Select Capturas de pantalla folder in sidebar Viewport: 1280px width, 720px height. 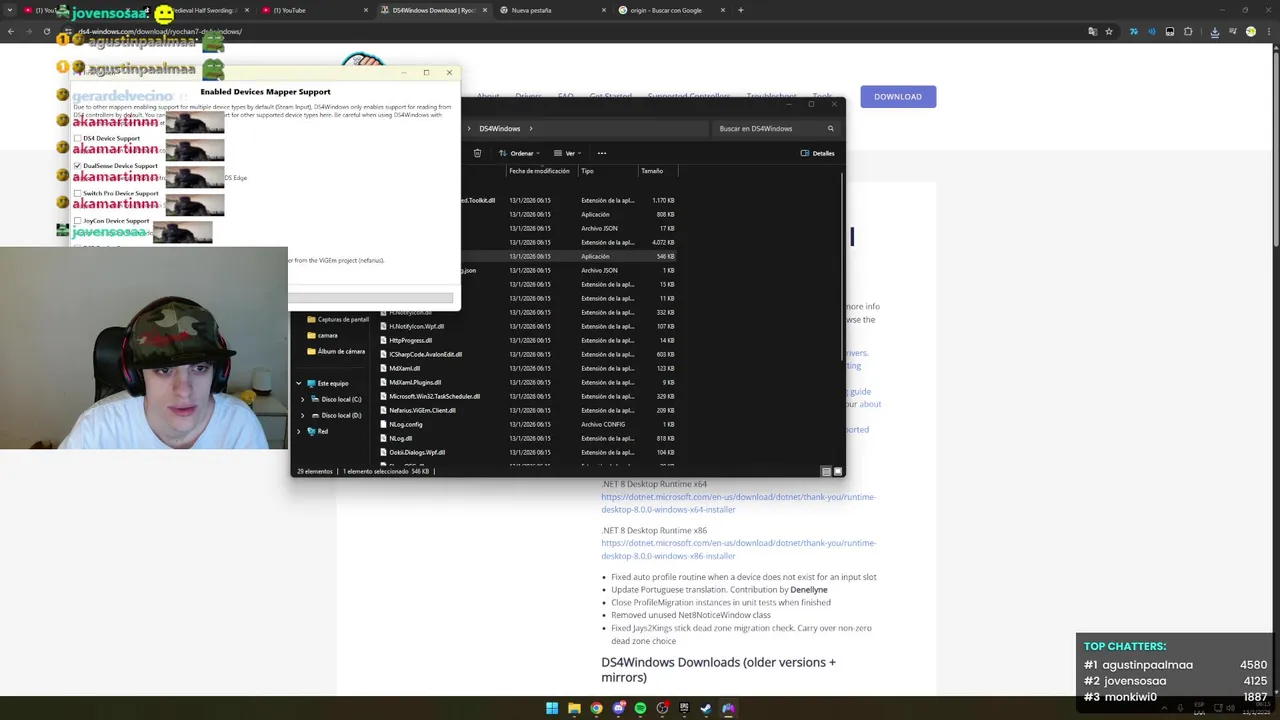point(339,319)
